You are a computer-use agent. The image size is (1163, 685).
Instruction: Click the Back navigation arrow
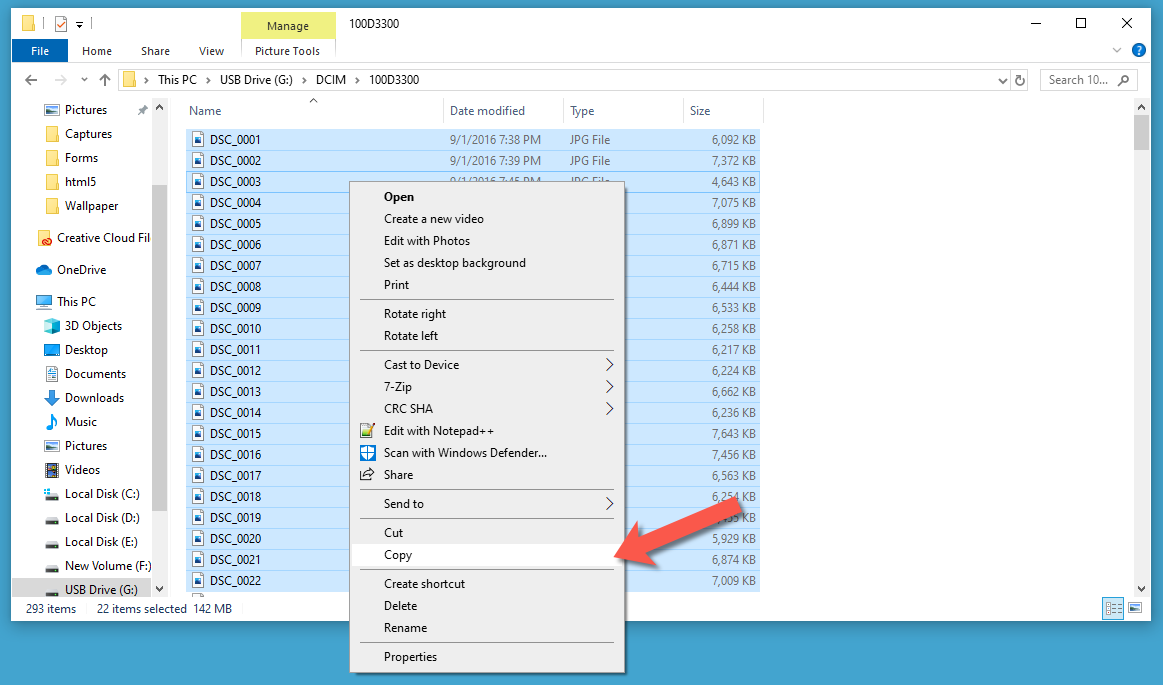31,80
